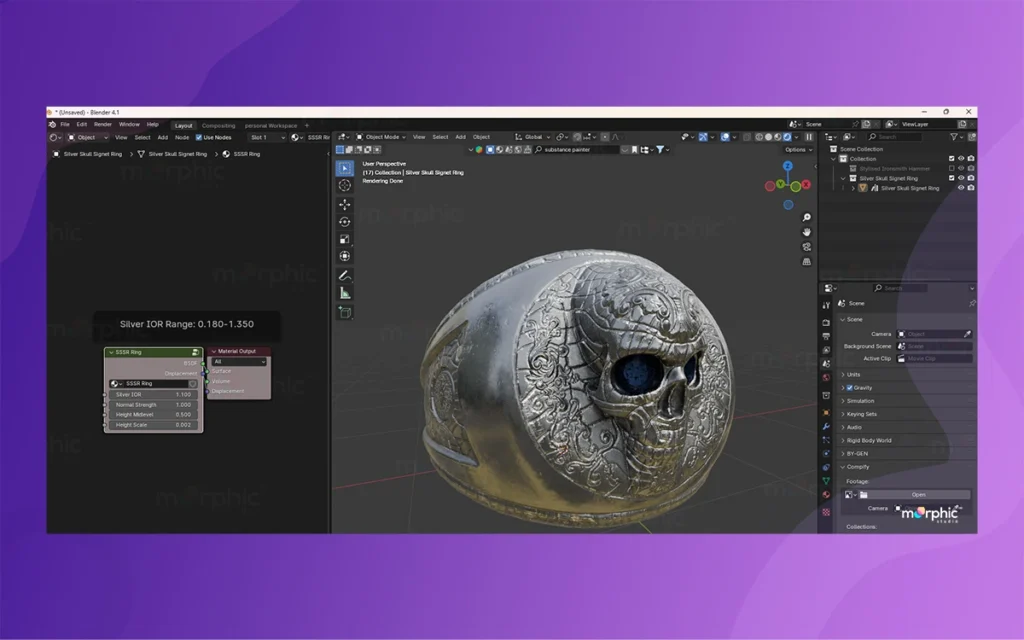Open the Object Mode dropdown in viewport
1024x640 pixels.
point(380,137)
